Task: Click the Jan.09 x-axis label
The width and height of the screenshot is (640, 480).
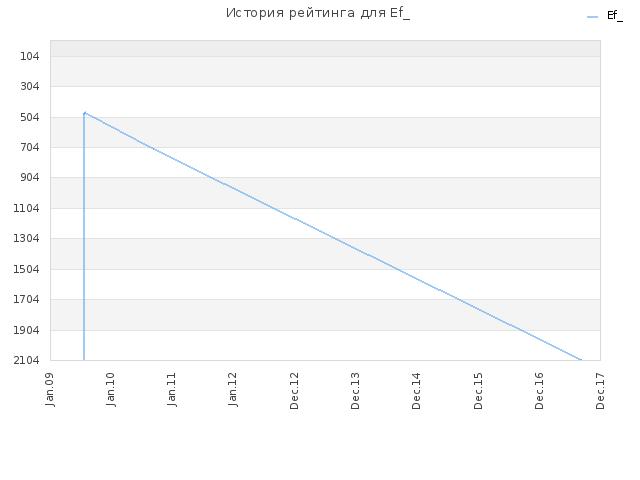Action: coord(50,390)
